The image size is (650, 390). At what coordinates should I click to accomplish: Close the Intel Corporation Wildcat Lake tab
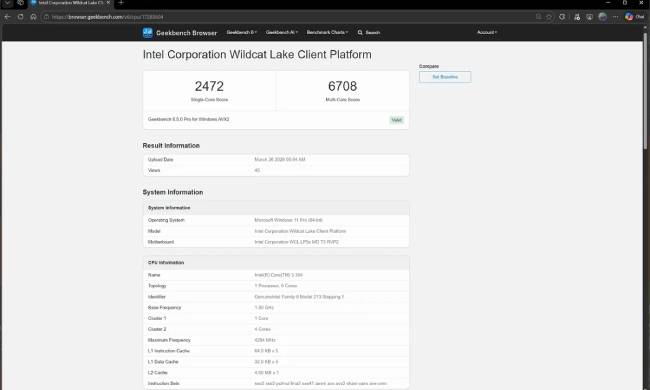(x=108, y=2)
